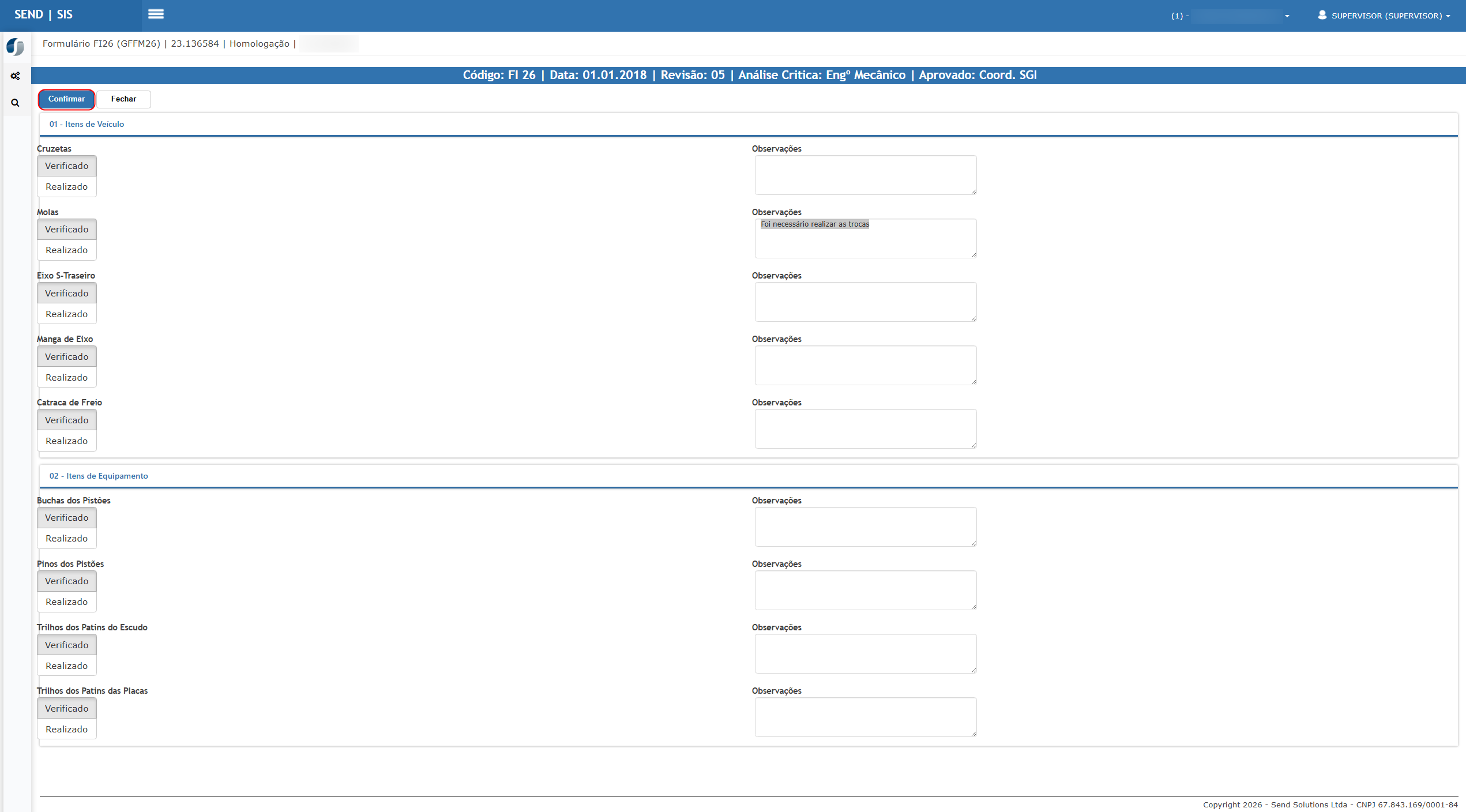Click the search magnifier icon in sidebar
1466x812 pixels.
pyautogui.click(x=16, y=103)
